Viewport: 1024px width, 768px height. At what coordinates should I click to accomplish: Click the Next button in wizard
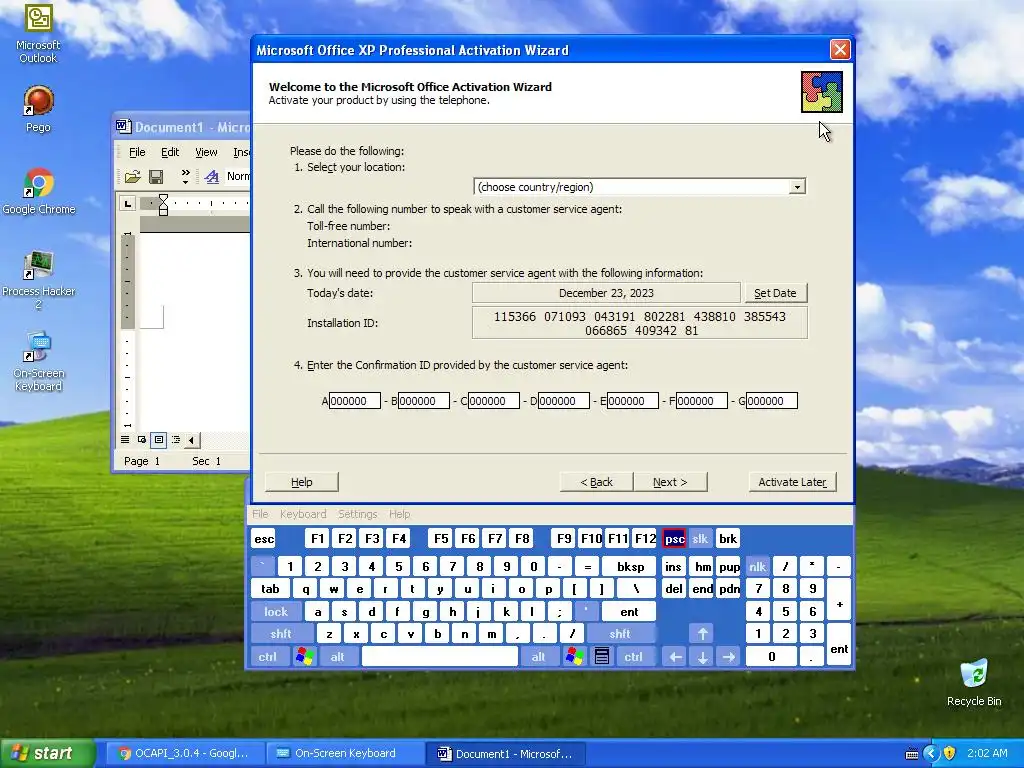pos(670,482)
